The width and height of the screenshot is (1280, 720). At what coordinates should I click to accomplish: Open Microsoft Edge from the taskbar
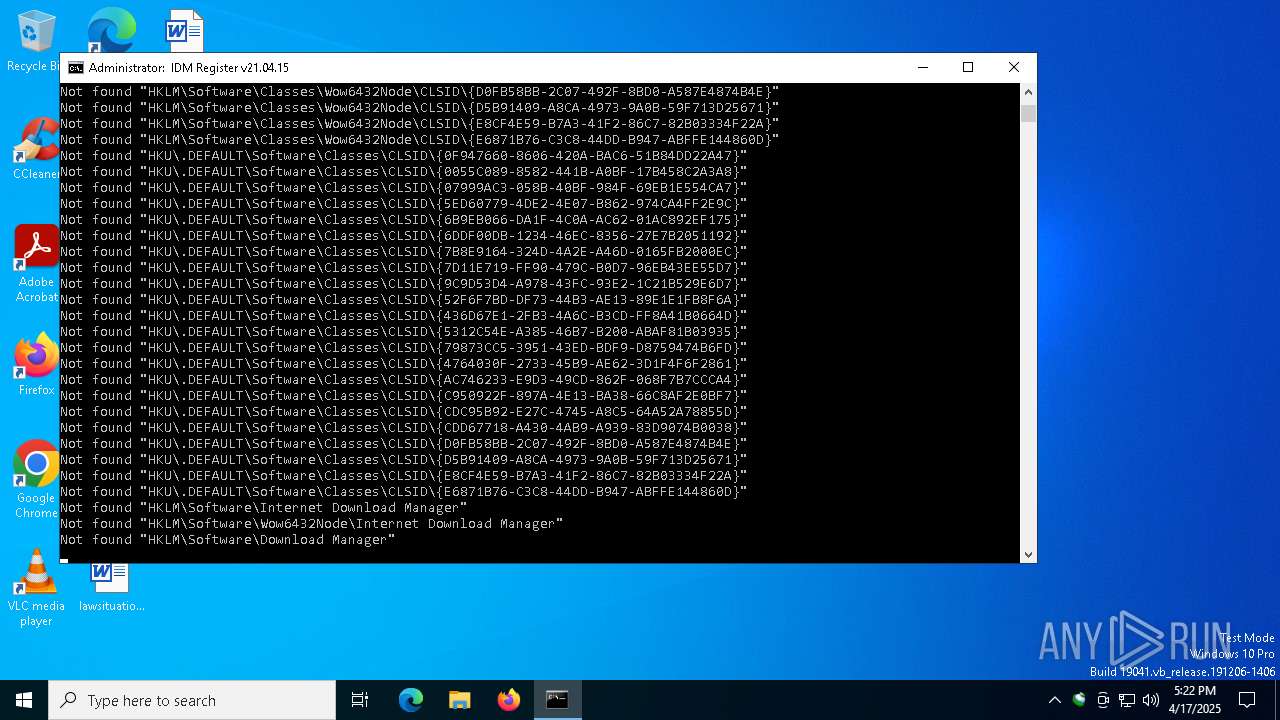pyautogui.click(x=411, y=700)
